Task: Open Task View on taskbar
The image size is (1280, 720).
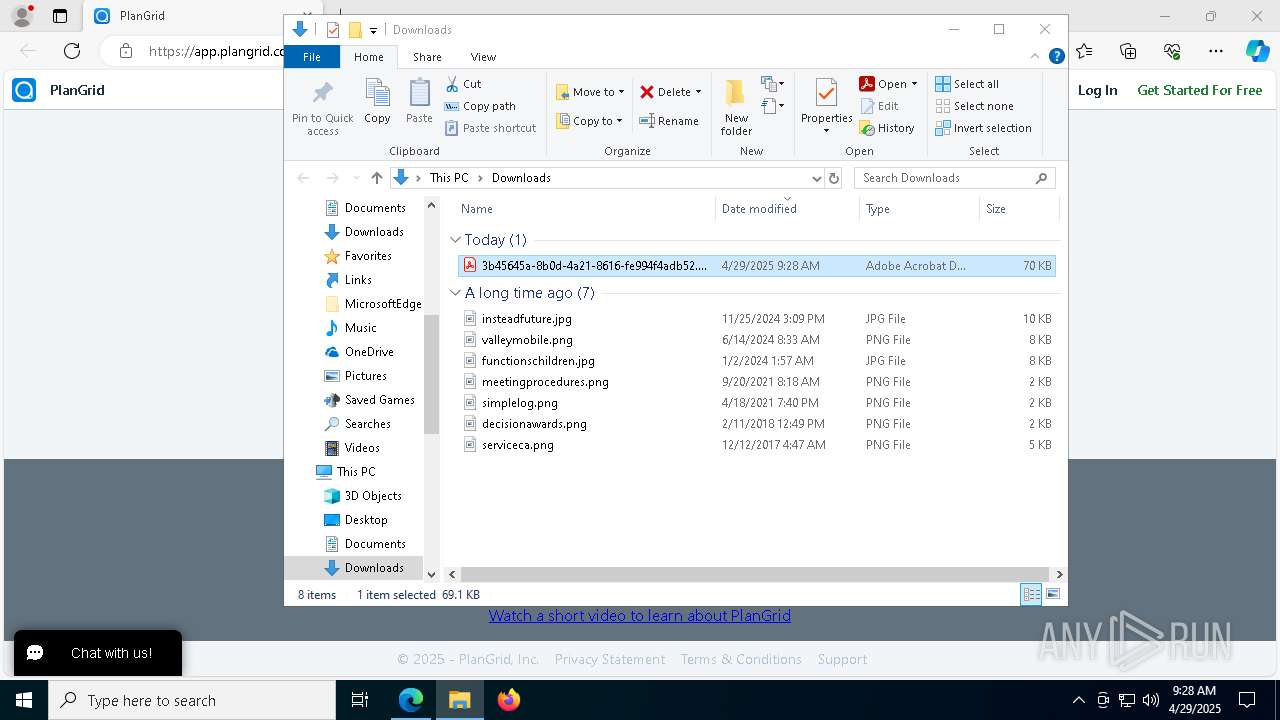Action: (x=360, y=700)
